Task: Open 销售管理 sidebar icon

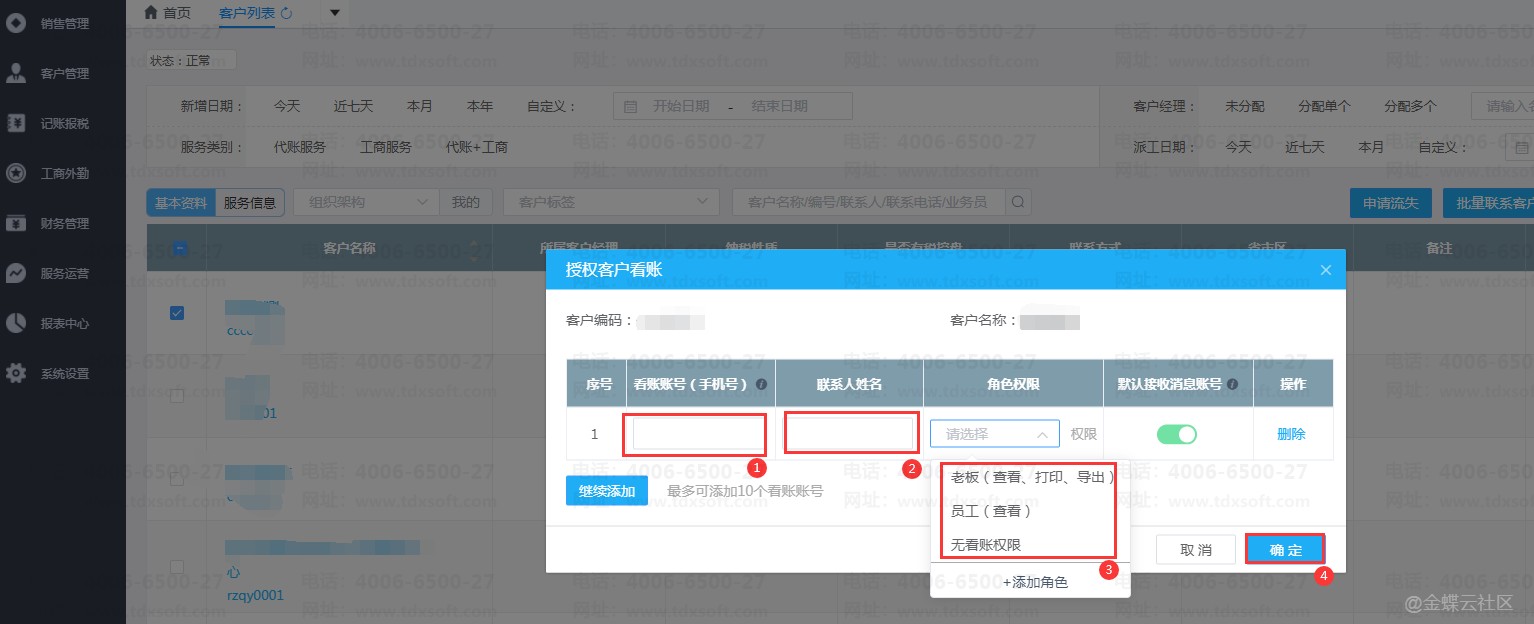Action: point(16,23)
